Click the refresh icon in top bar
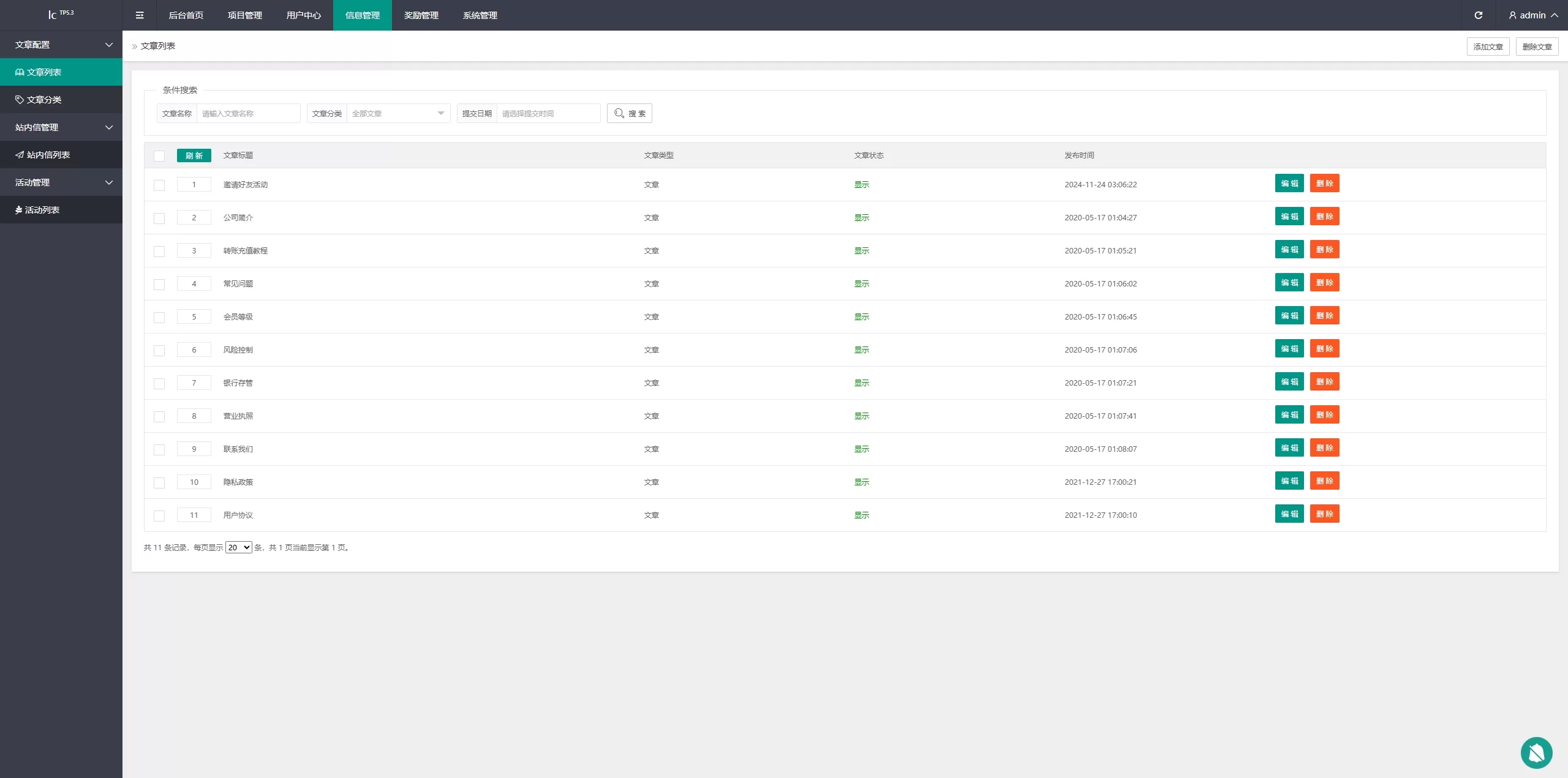The height and width of the screenshot is (778, 1568). (x=1478, y=15)
